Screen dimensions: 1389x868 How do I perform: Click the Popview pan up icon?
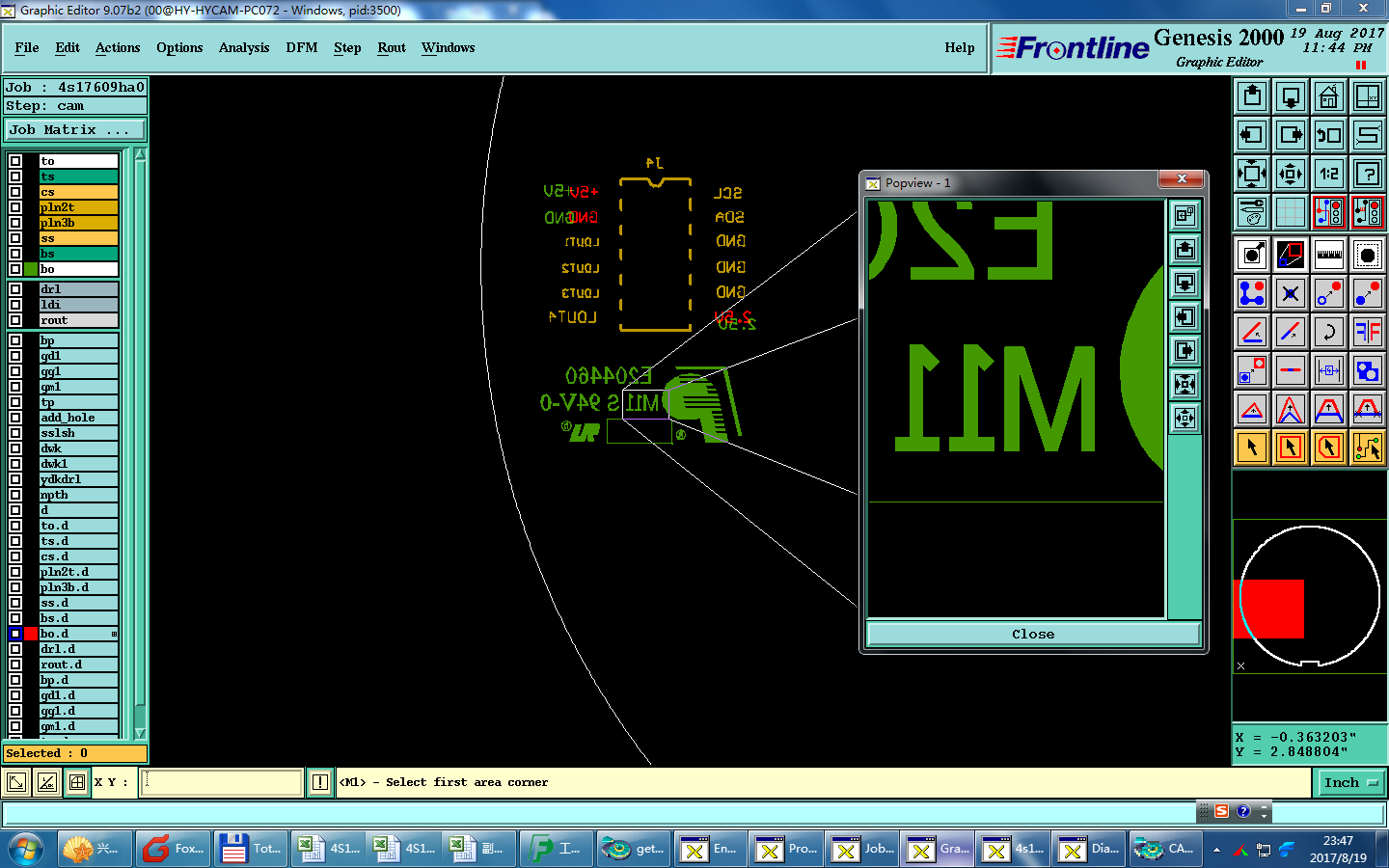1185,249
